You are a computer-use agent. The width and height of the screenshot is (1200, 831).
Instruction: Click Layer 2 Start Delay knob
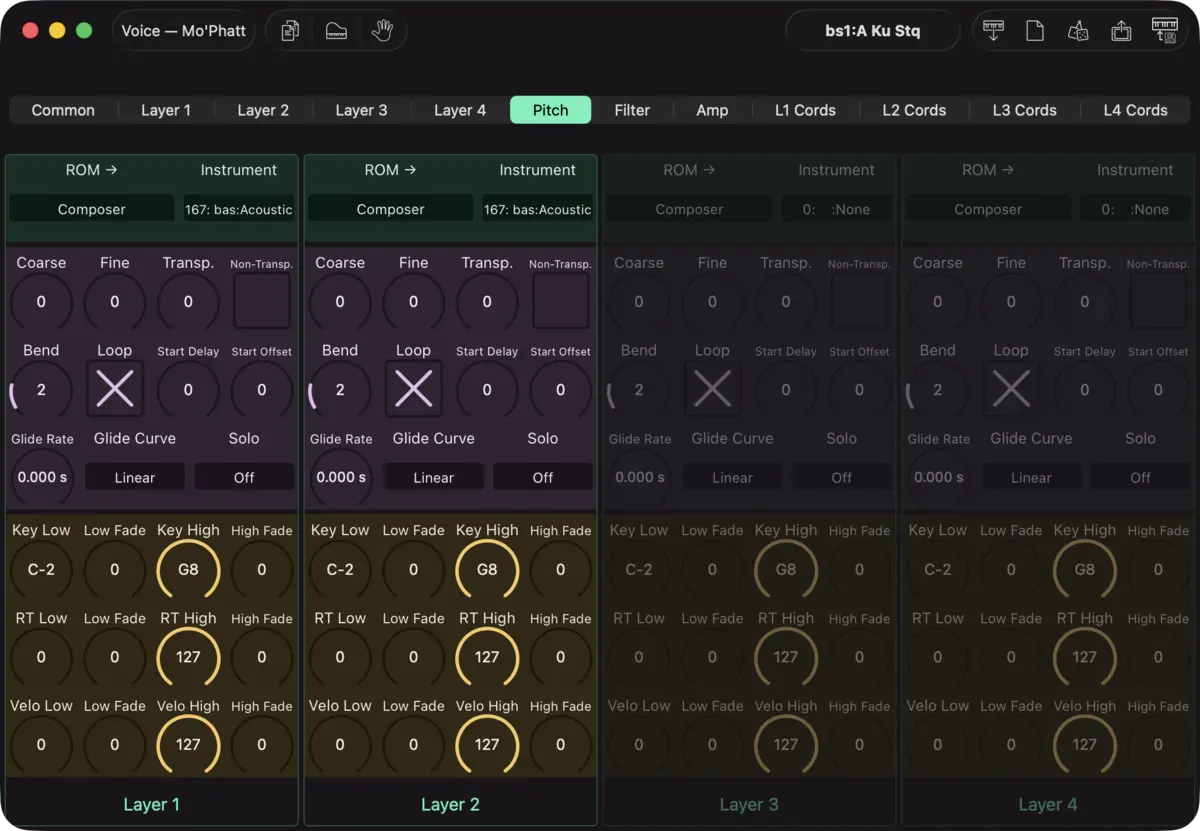click(x=487, y=389)
